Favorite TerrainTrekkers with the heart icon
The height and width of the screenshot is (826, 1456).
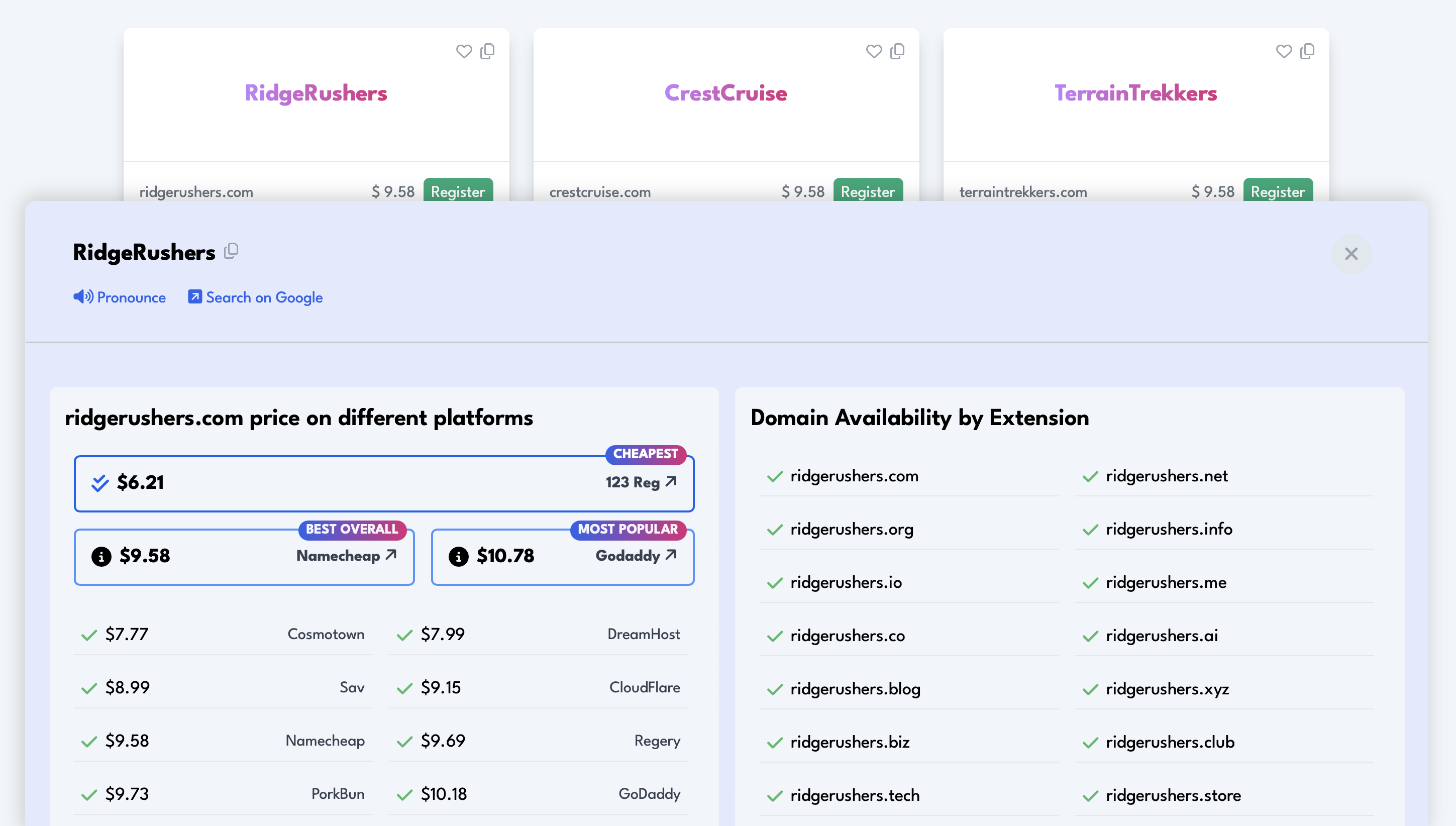pos(1284,52)
